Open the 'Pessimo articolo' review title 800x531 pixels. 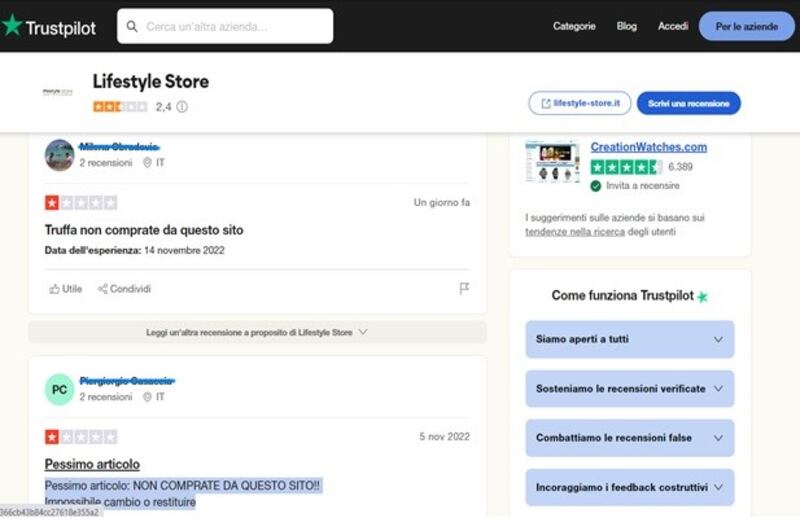click(92, 464)
